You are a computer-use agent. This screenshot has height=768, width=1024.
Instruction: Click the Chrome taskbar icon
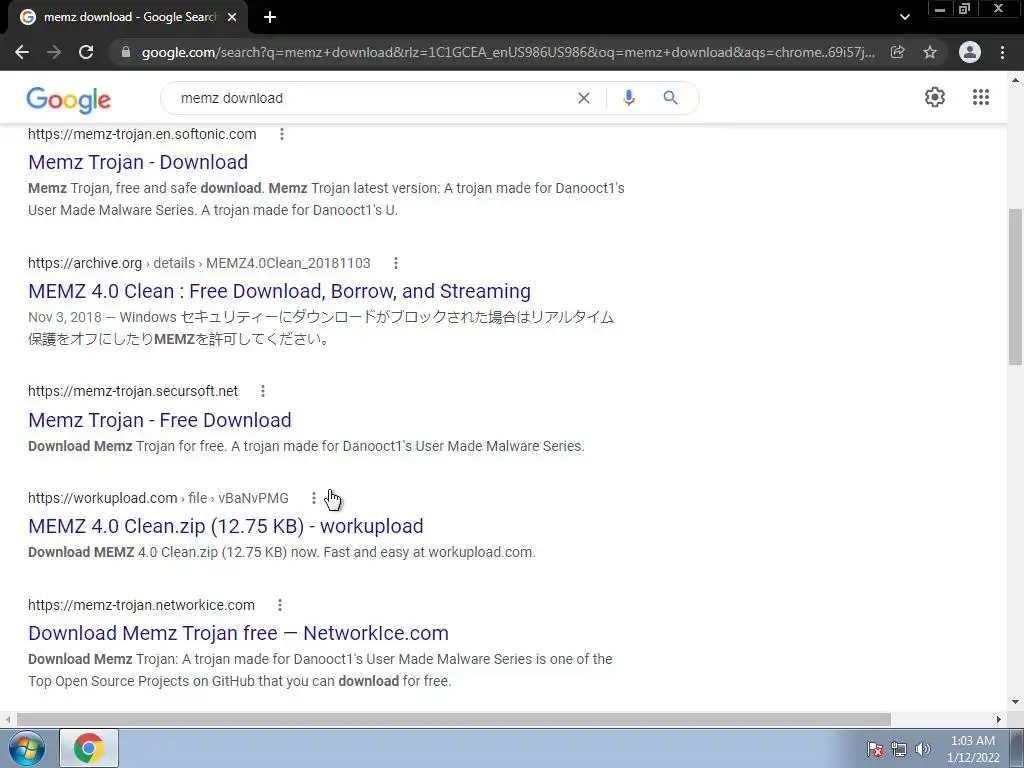(x=89, y=748)
